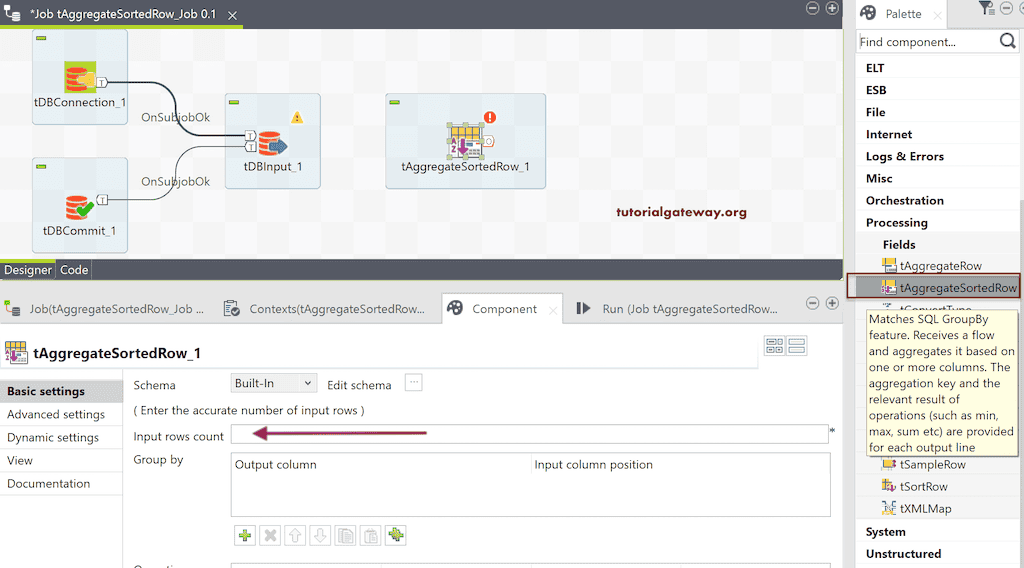Click the paste rows icon under Group by
1024x568 pixels.
coord(370,535)
